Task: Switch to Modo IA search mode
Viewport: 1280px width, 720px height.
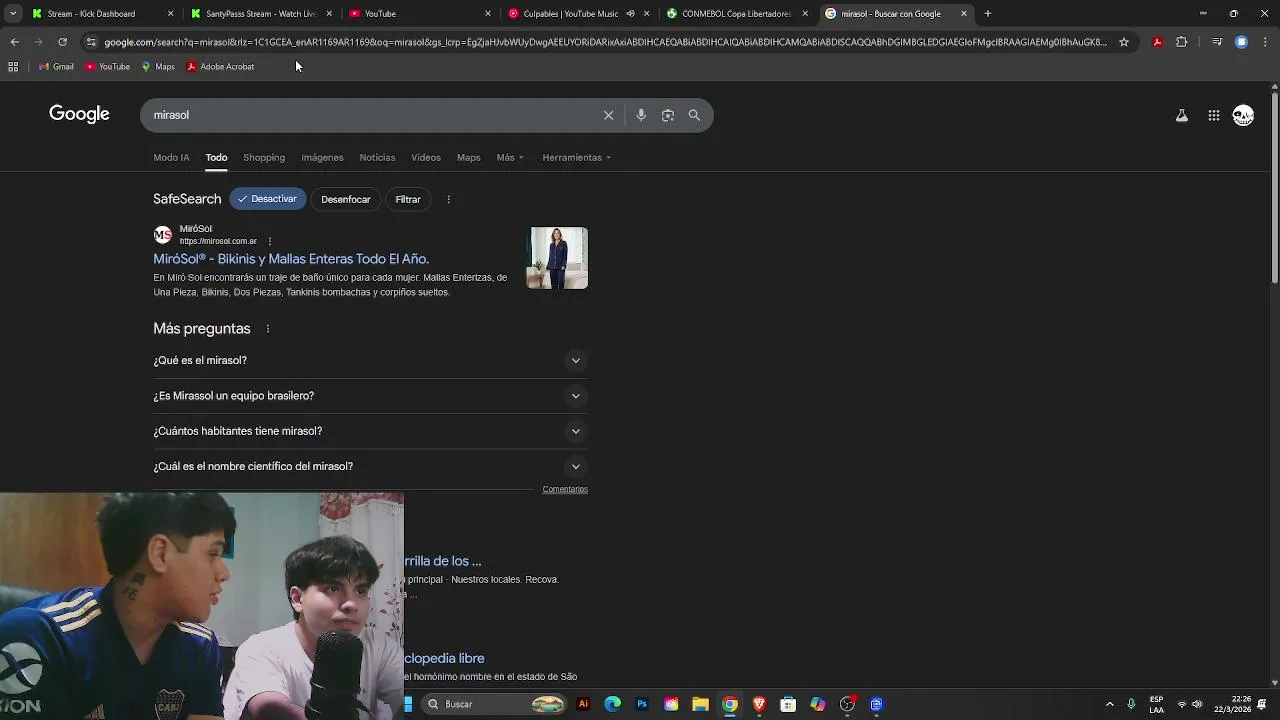Action: coord(171,157)
